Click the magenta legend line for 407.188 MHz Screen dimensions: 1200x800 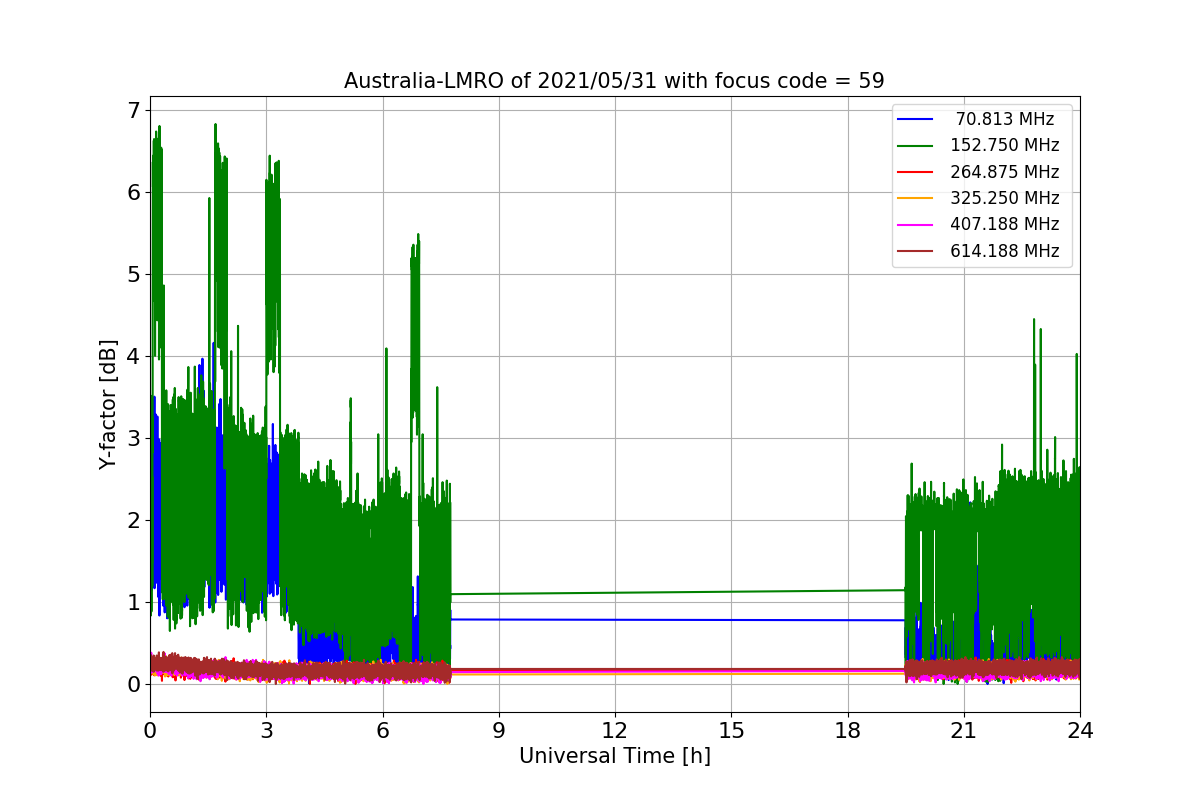(x=916, y=225)
